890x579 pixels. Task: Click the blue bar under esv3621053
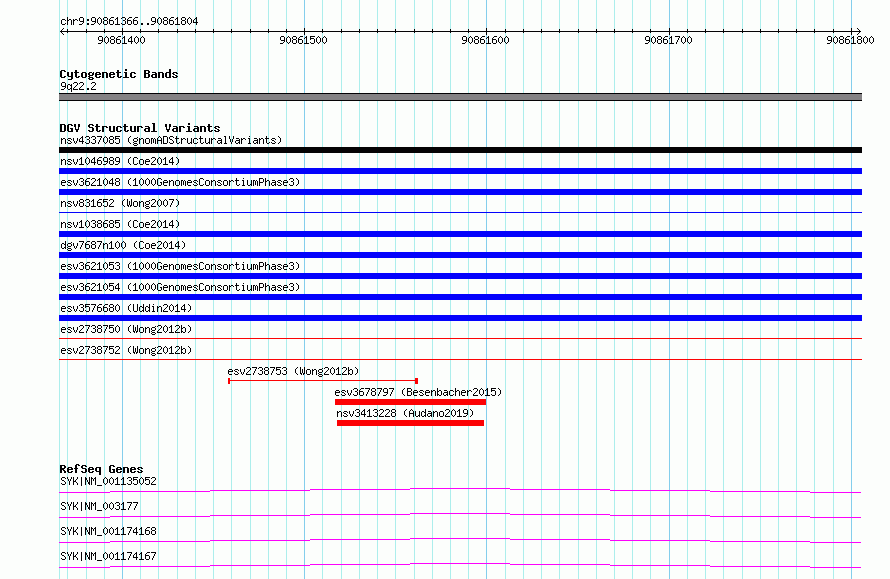pos(460,276)
